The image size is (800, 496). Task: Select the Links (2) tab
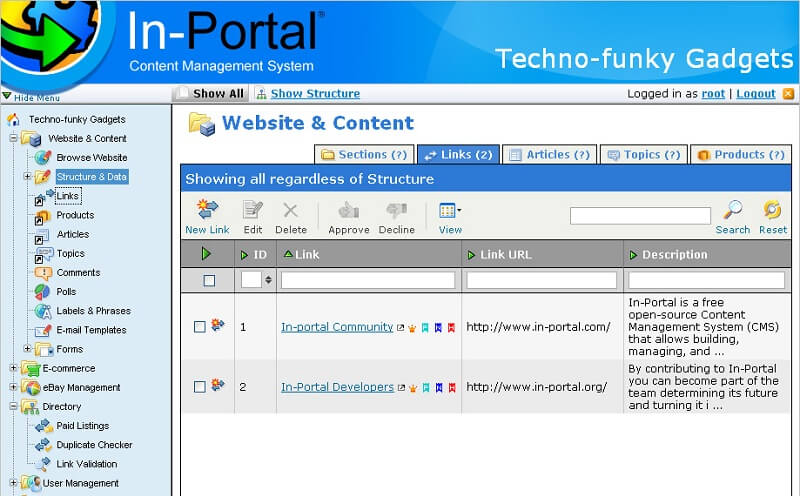(x=459, y=155)
